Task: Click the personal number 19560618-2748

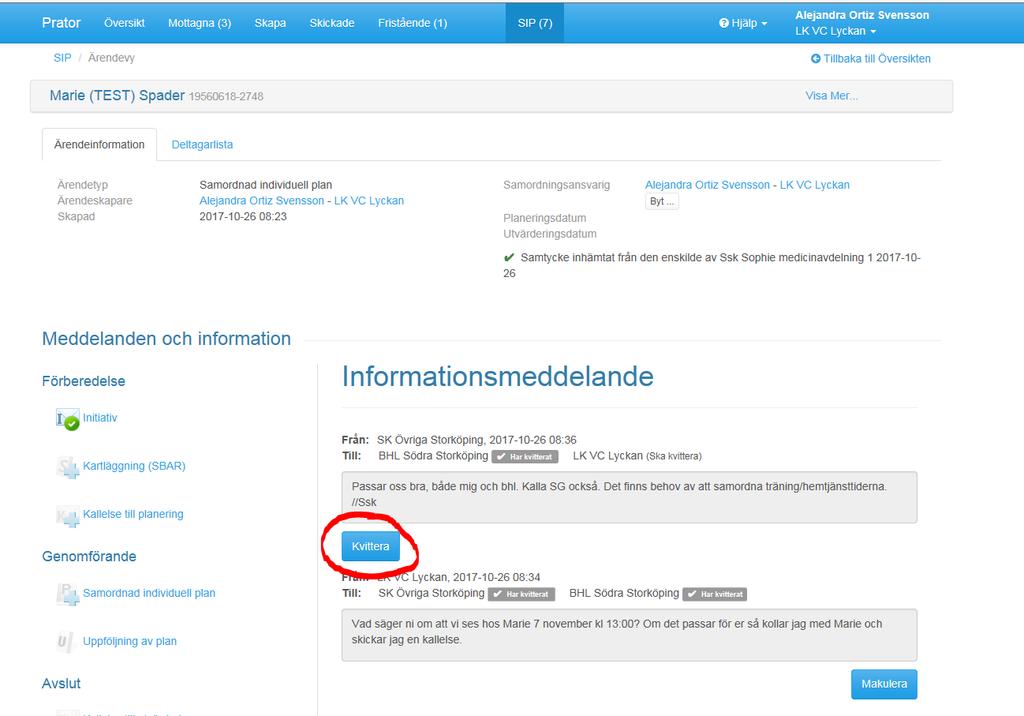Action: pos(226,97)
